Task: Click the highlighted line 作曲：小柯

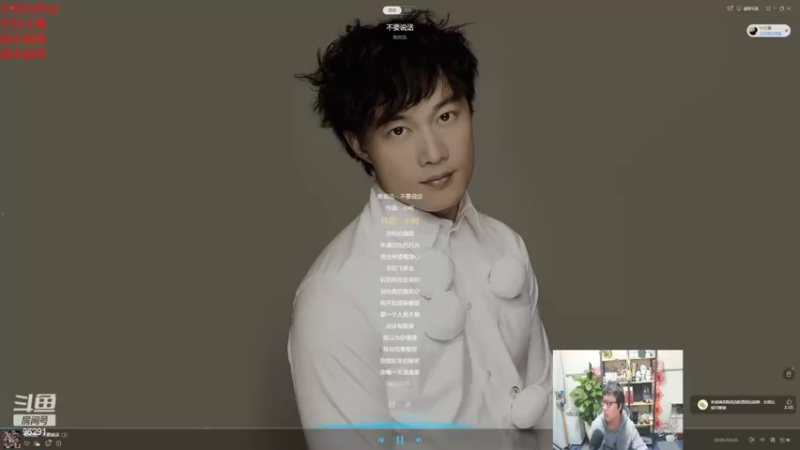Action: coord(400,221)
